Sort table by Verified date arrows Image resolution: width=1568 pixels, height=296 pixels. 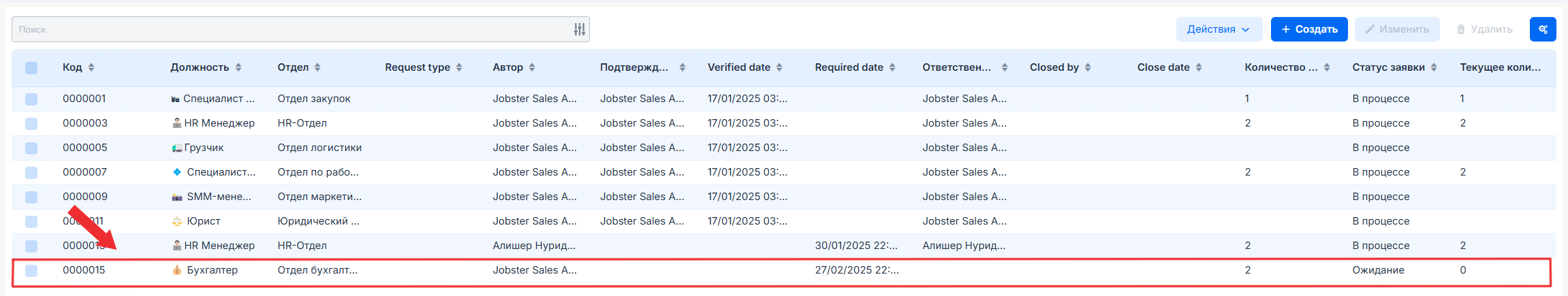pyautogui.click(x=779, y=67)
